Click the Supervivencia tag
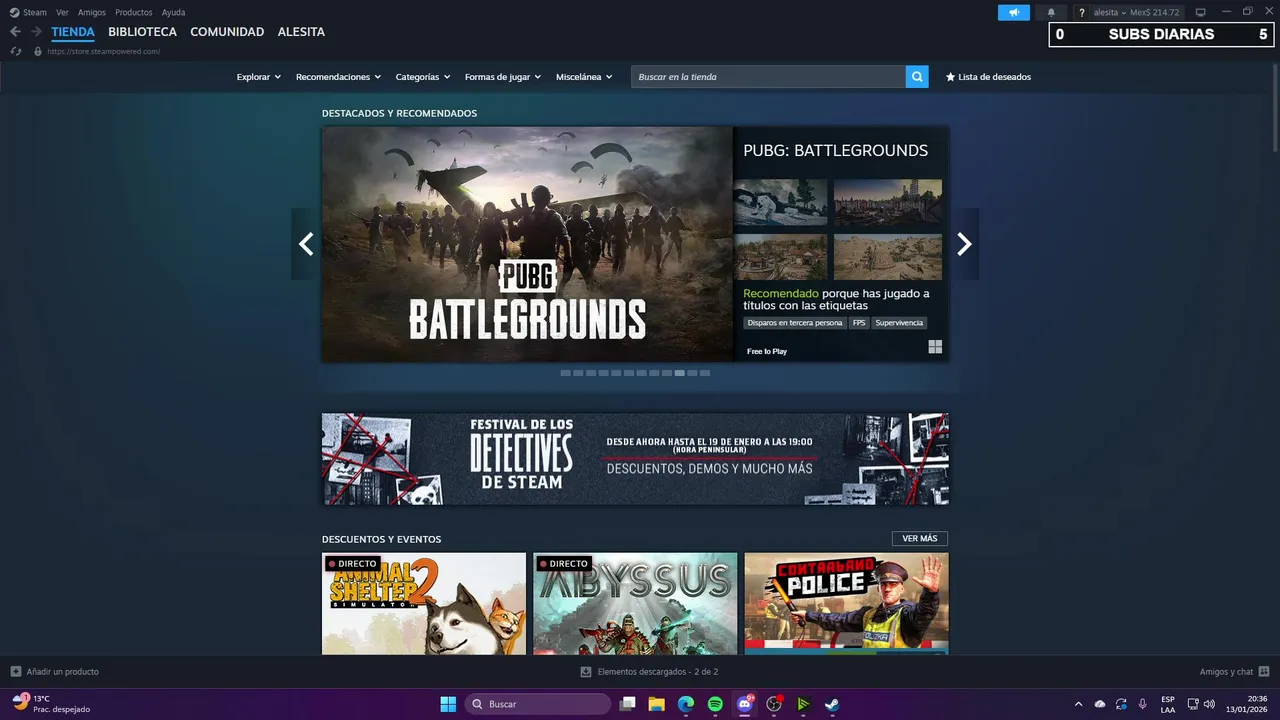 click(x=899, y=323)
